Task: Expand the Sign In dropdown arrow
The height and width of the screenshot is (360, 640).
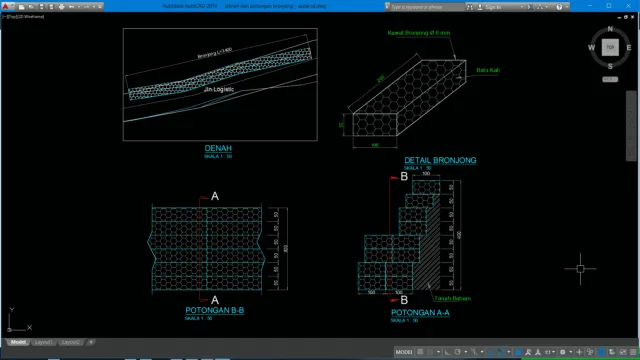Action: [521, 7]
